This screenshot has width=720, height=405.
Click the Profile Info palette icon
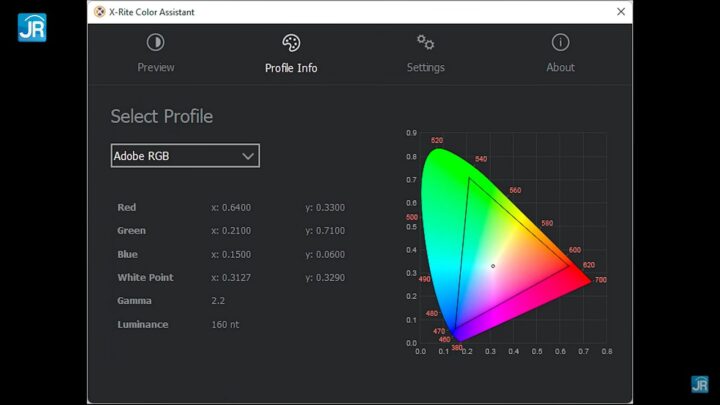click(291, 42)
